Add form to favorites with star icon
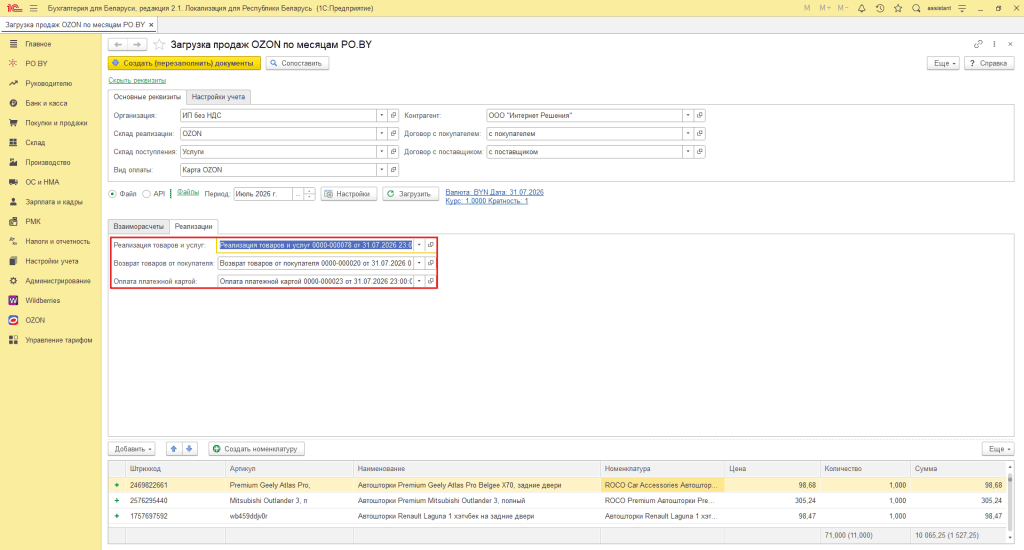This screenshot has width=1024, height=550. point(159,44)
